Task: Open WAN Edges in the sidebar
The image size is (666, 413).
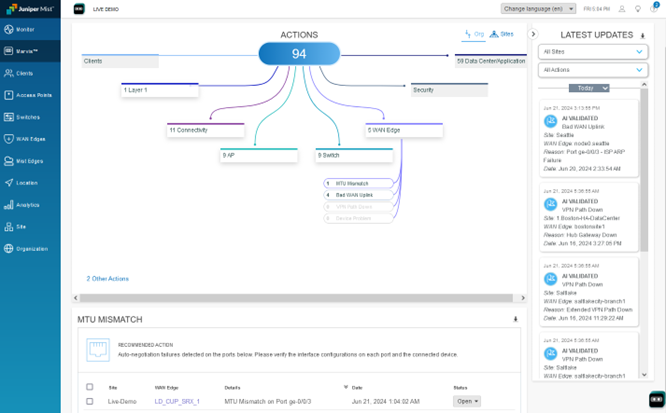Action: 30,139
